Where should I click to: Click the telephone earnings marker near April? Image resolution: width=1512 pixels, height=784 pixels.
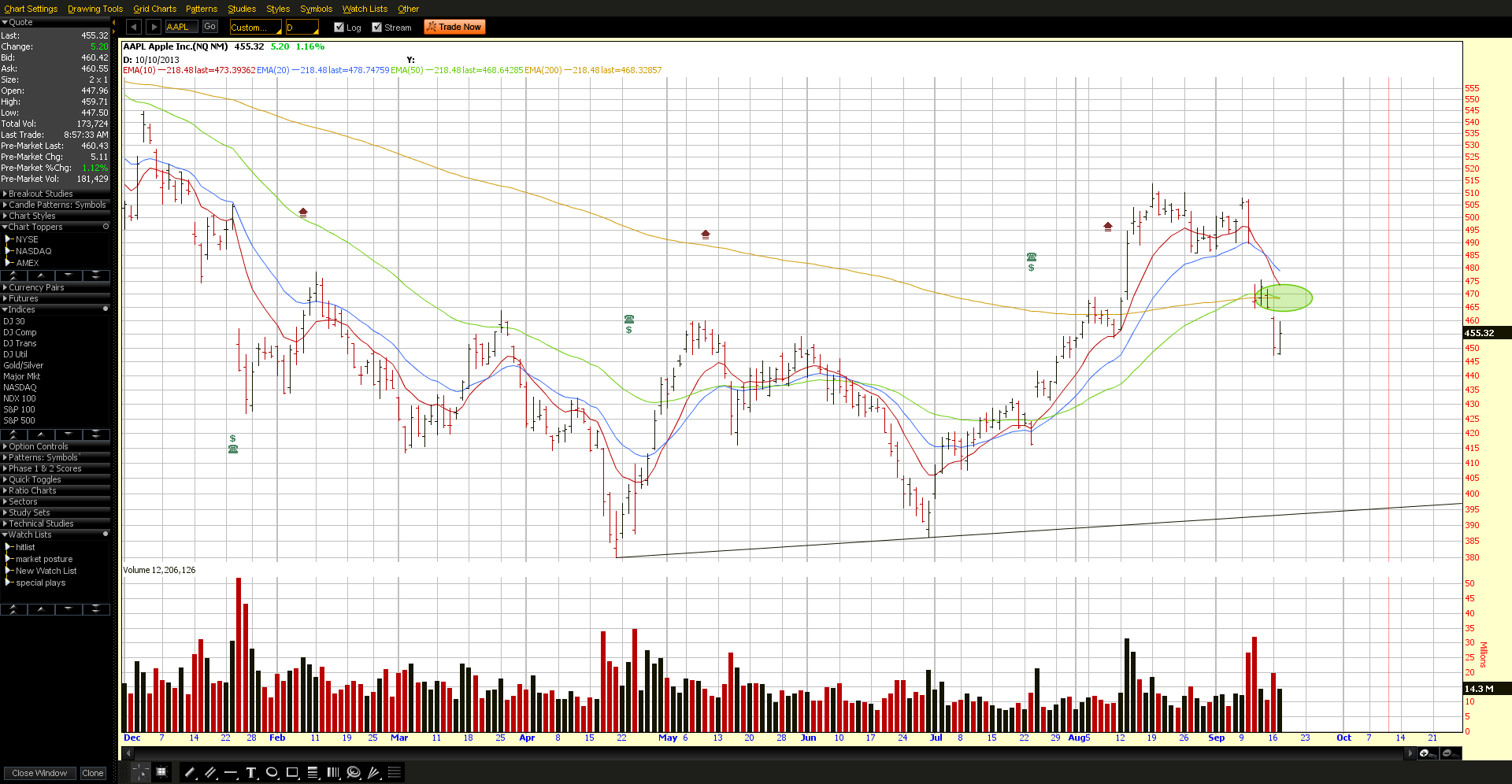(x=629, y=319)
